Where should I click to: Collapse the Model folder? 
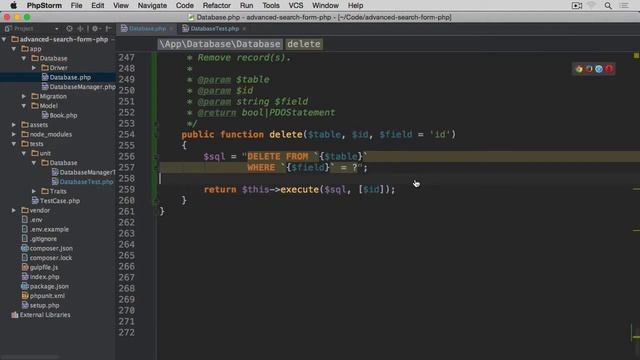pos(24,106)
